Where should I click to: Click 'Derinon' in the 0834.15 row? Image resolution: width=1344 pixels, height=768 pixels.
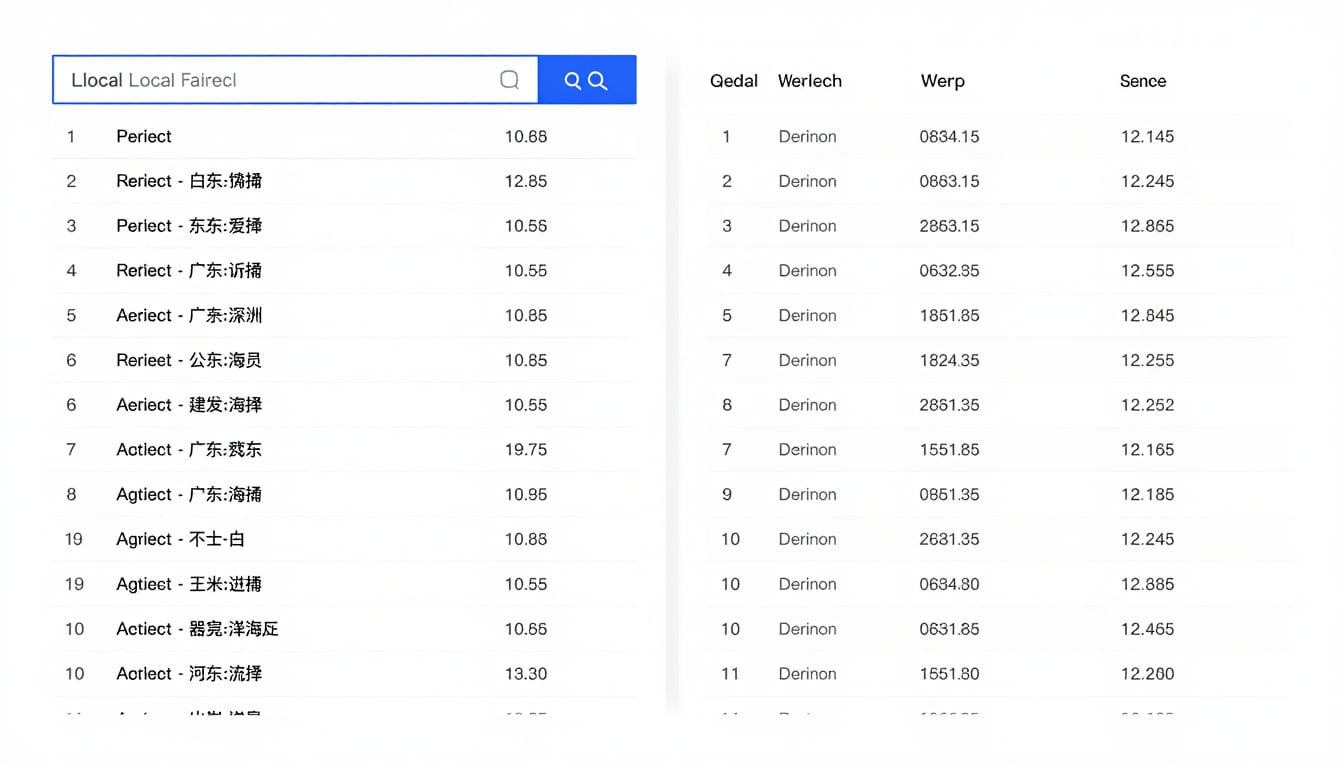(x=807, y=136)
